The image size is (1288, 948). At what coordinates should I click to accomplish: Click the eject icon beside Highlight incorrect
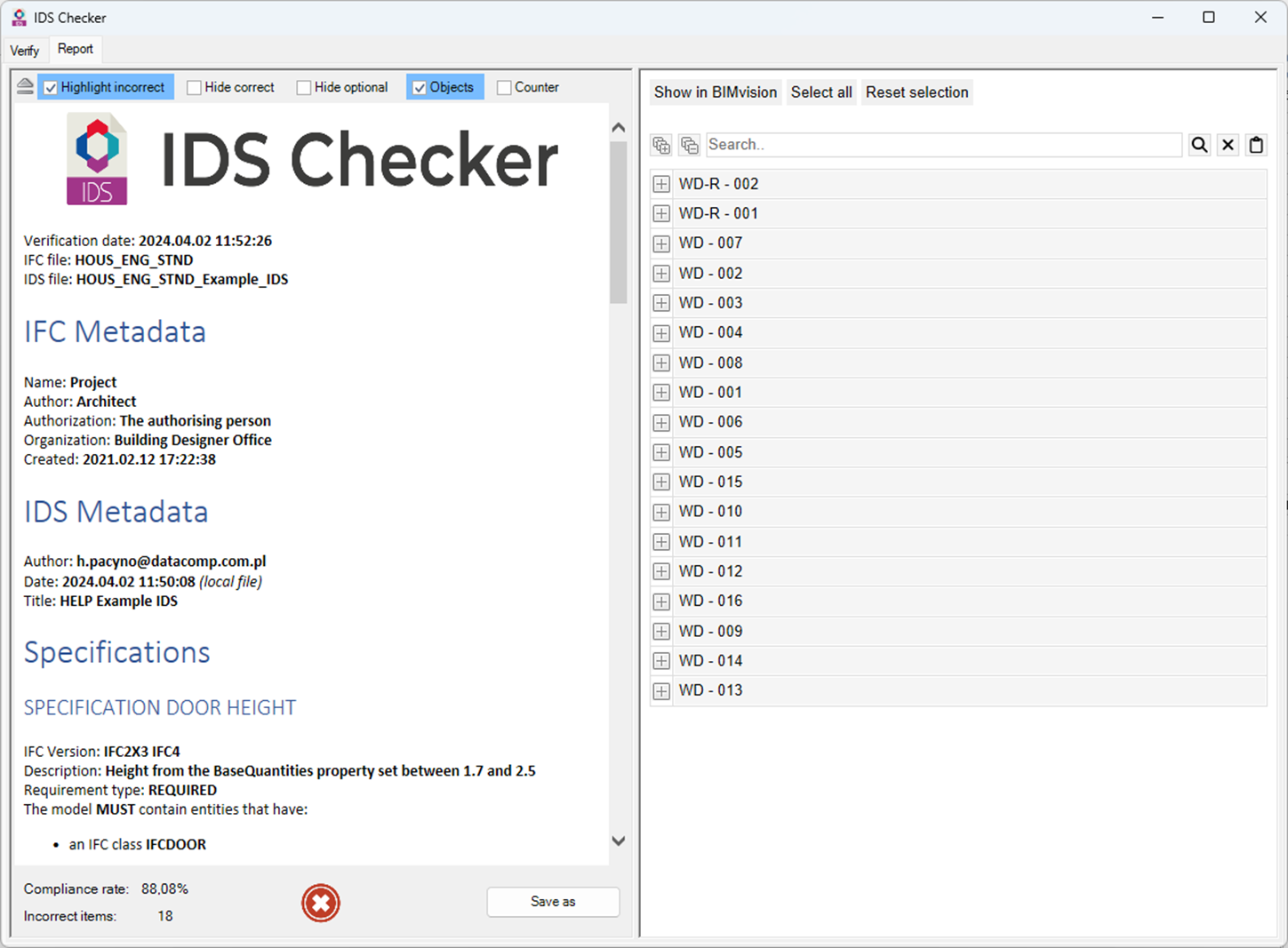tap(25, 86)
